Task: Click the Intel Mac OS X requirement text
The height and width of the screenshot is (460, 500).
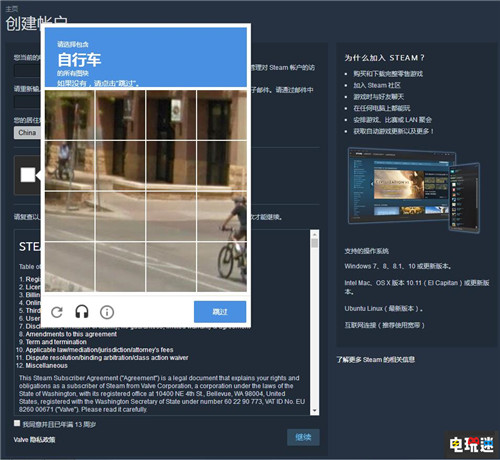Action: pyautogui.click(x=417, y=287)
